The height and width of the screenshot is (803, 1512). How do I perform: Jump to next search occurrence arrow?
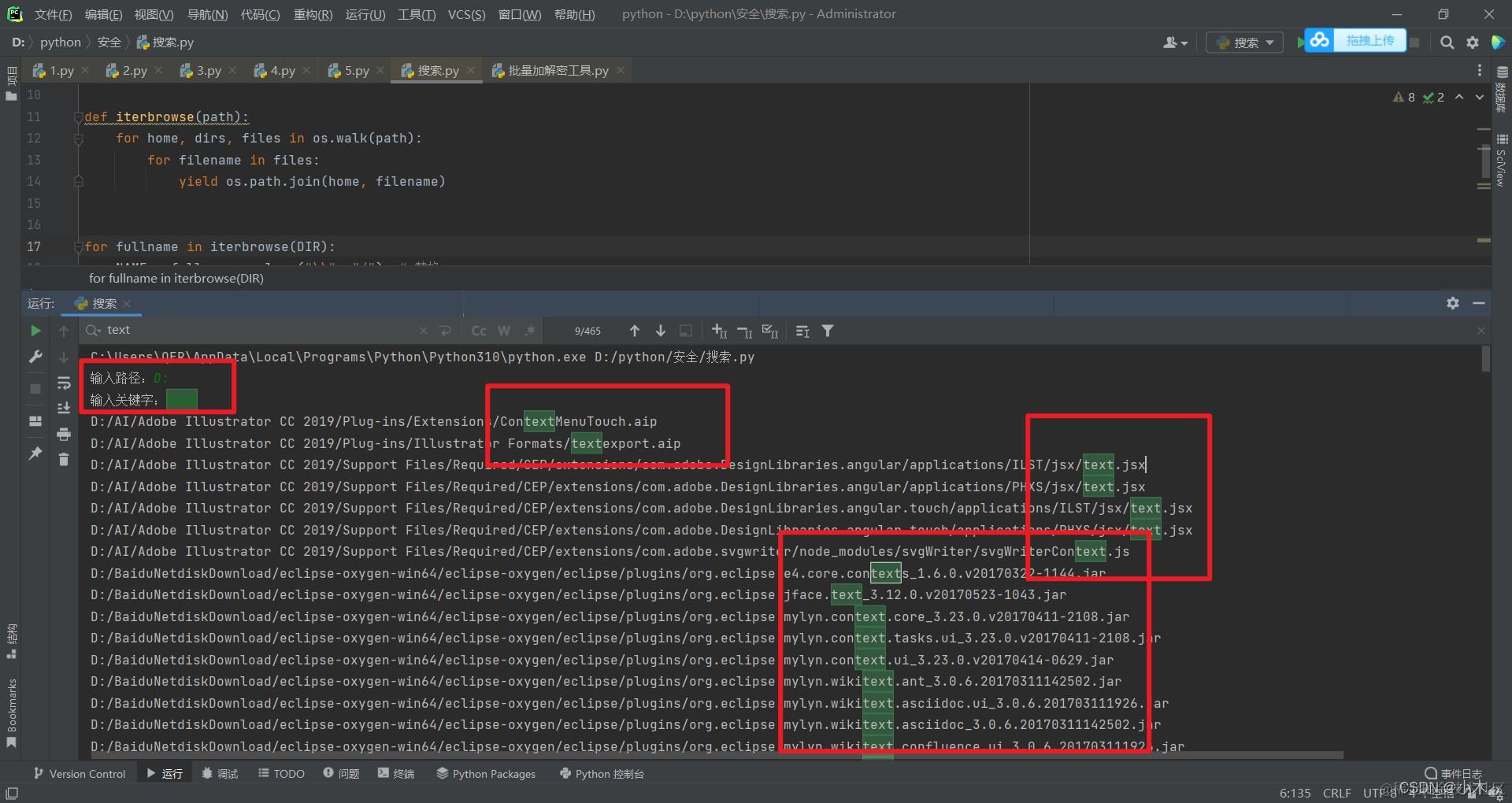coord(661,331)
